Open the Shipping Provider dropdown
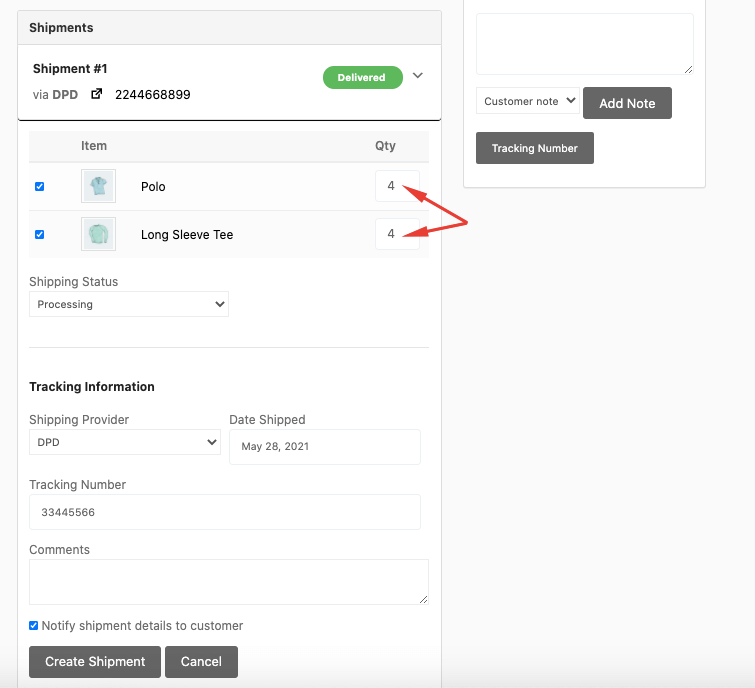 pyautogui.click(x=125, y=442)
